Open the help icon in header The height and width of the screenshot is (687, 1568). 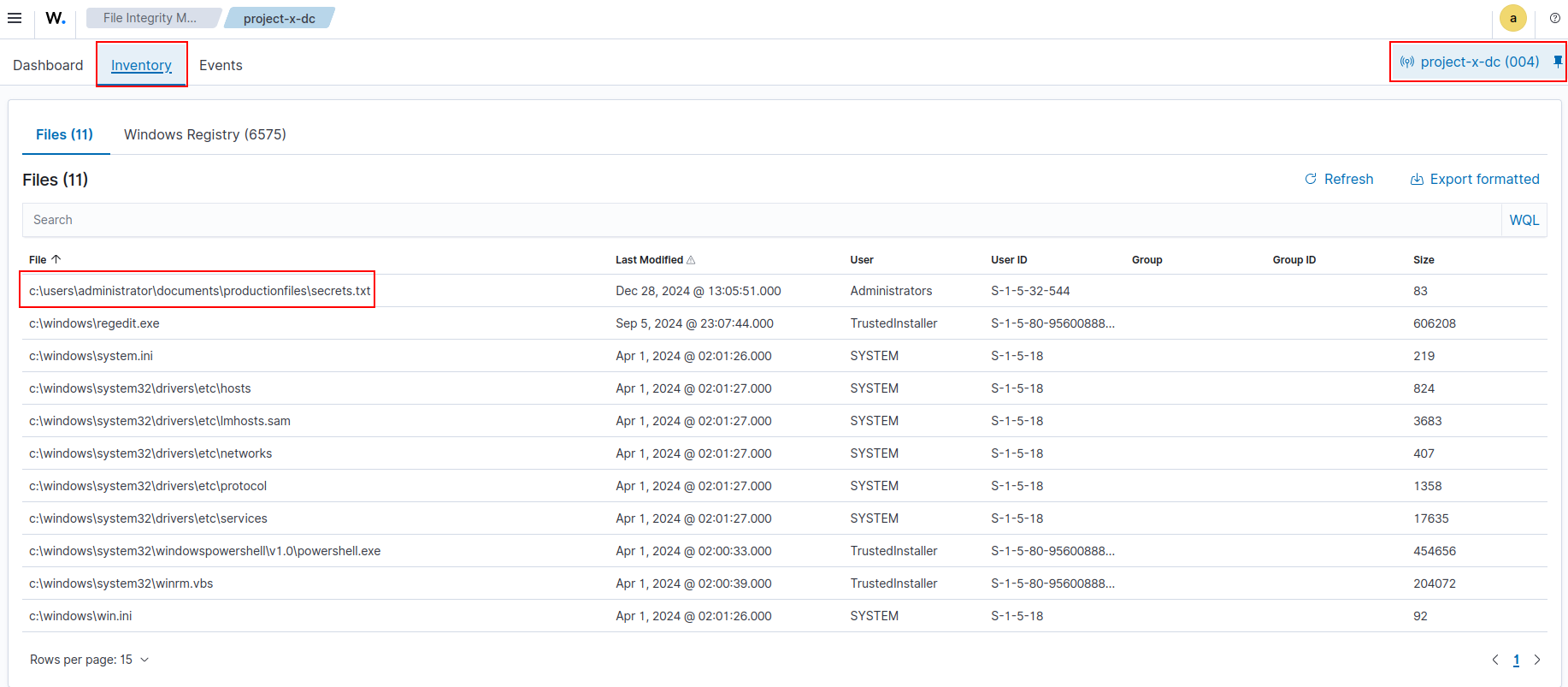pyautogui.click(x=1554, y=18)
